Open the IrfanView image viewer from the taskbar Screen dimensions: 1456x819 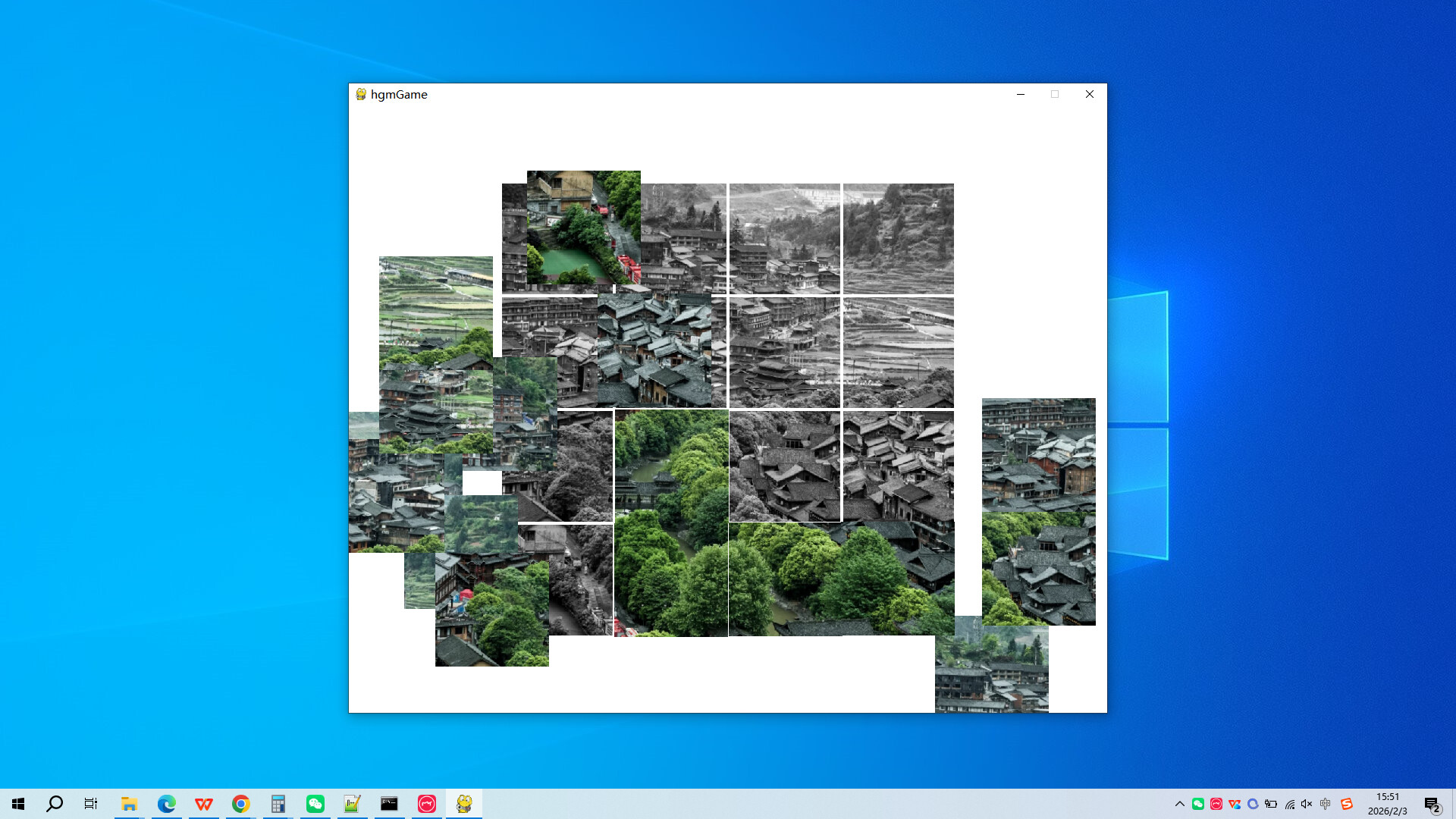coord(351,803)
